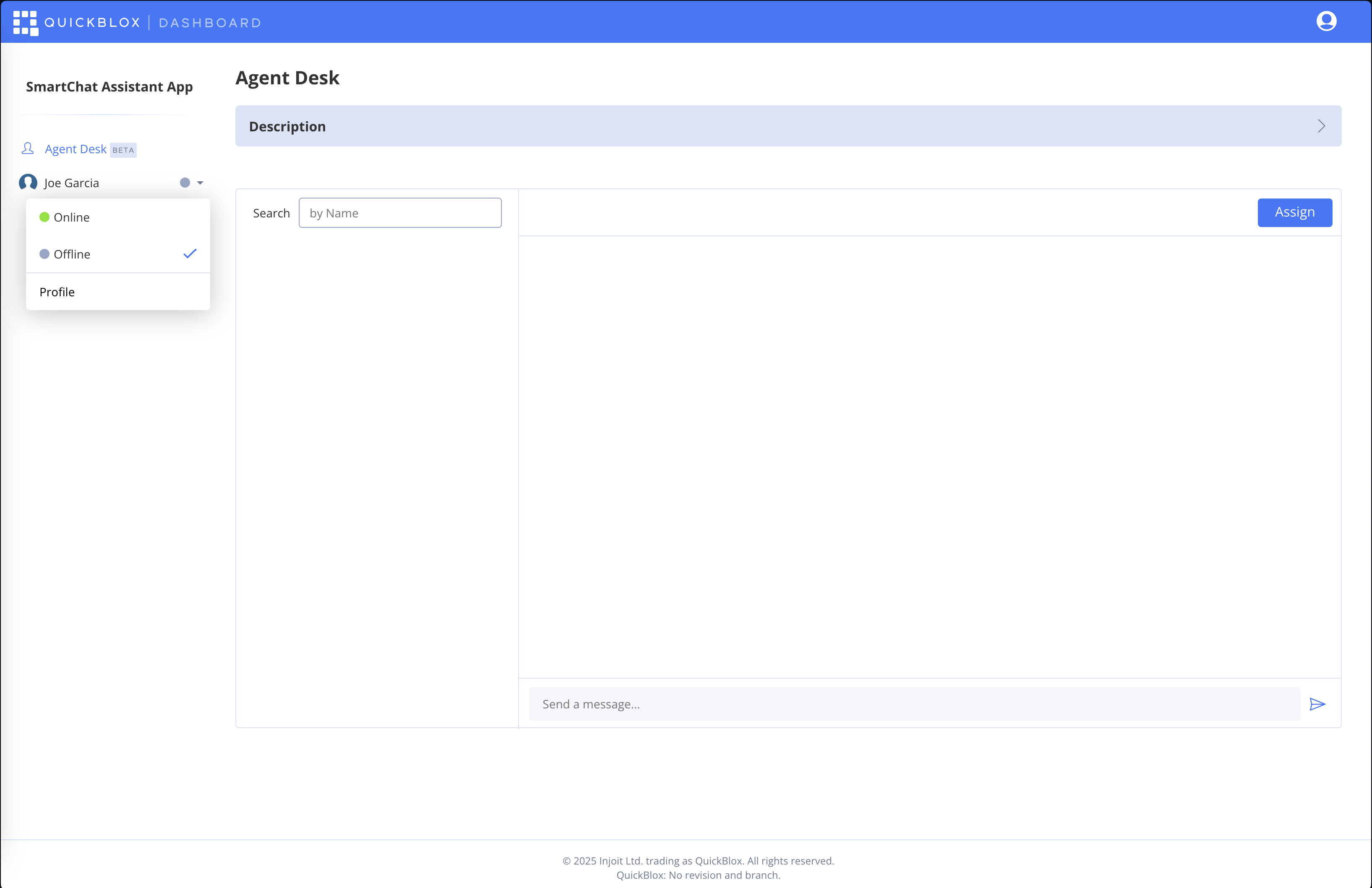The height and width of the screenshot is (888, 1372).
Task: Click the Agent Desk person icon
Action: click(x=28, y=149)
